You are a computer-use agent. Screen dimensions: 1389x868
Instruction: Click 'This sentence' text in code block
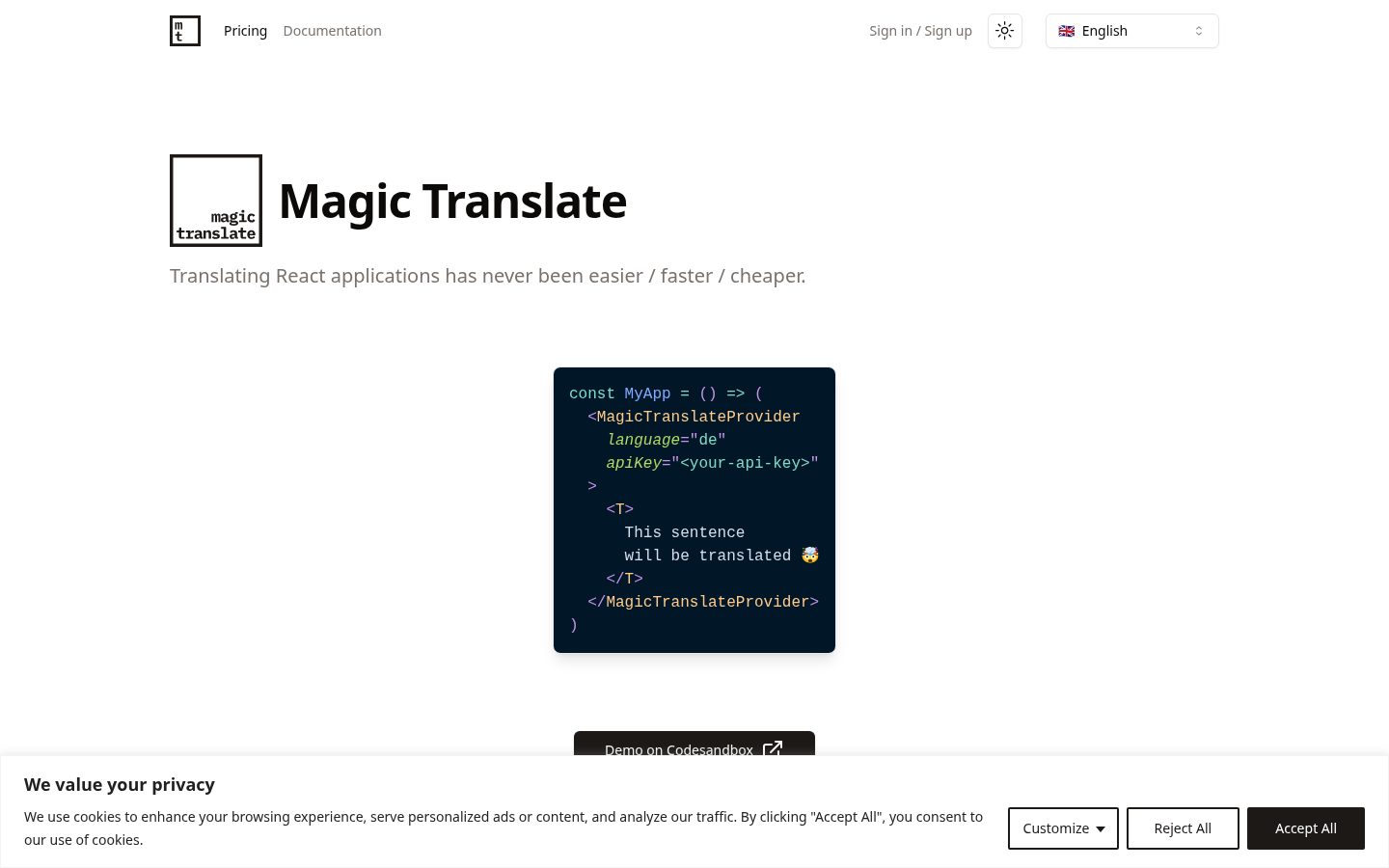coord(684,532)
